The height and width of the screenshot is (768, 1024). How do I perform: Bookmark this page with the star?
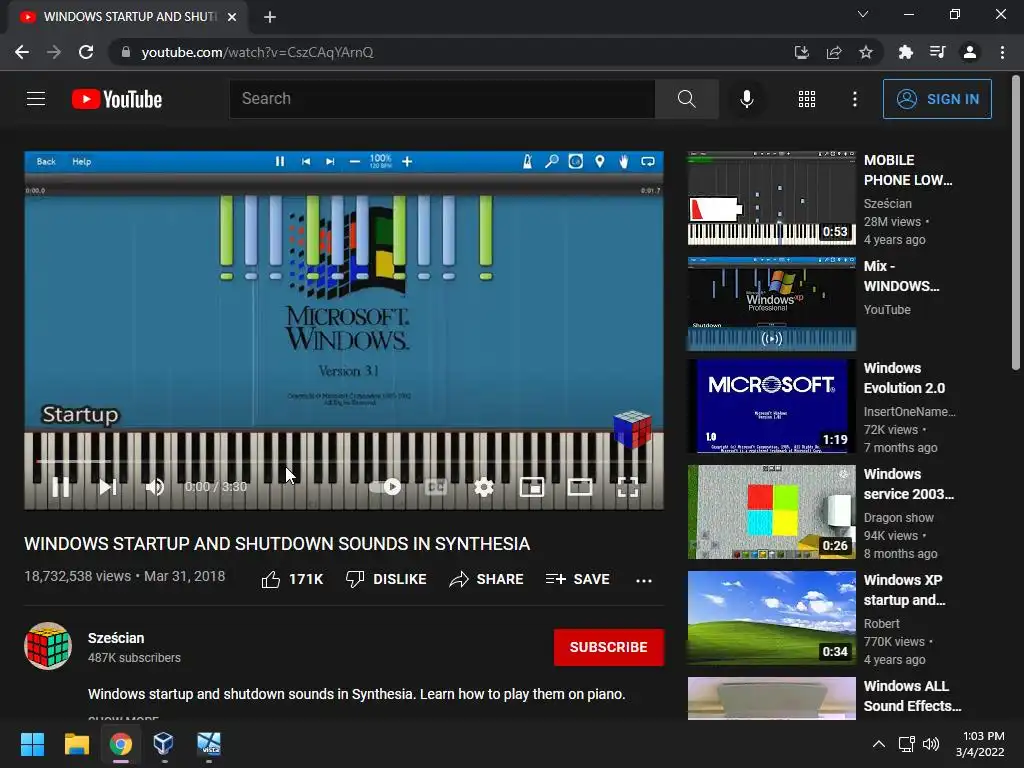[x=865, y=52]
